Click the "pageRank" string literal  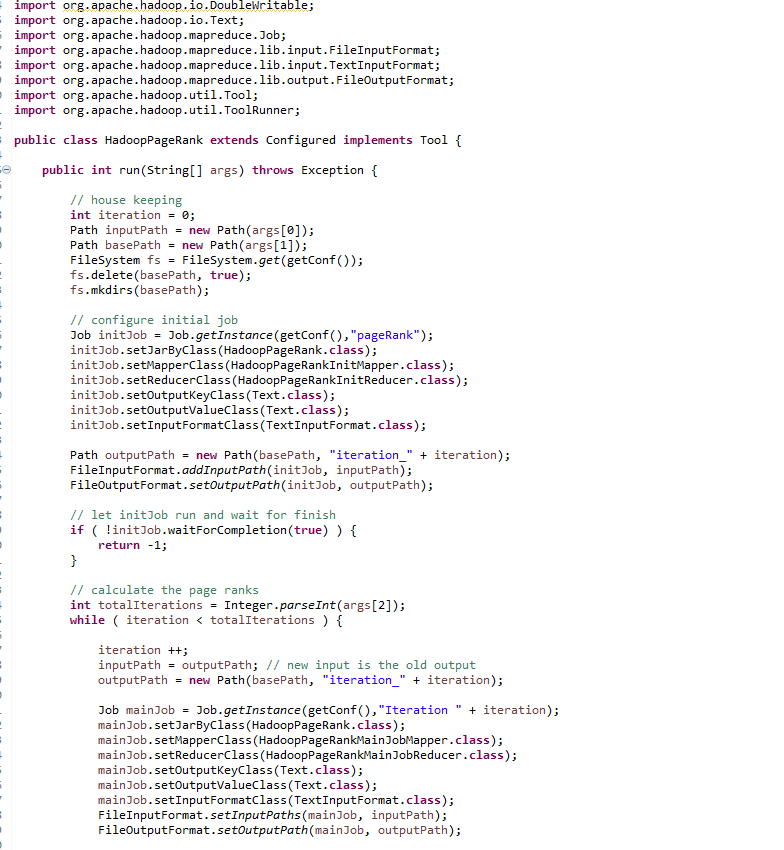coord(385,336)
